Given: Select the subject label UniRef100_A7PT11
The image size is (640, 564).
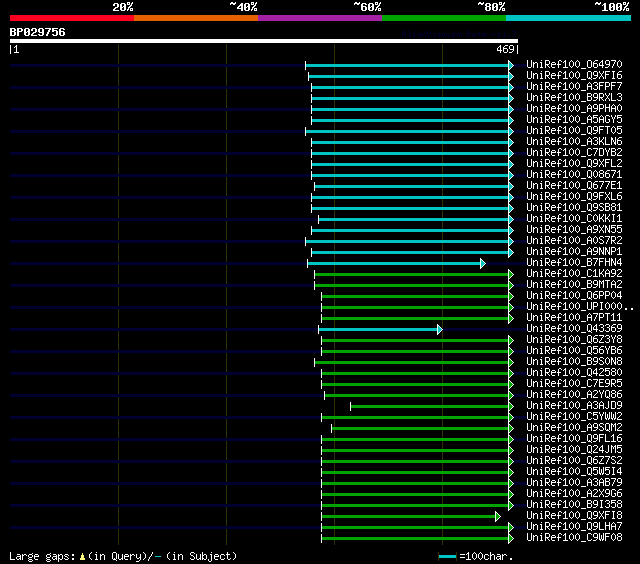Looking at the screenshot, I should 574,318.
